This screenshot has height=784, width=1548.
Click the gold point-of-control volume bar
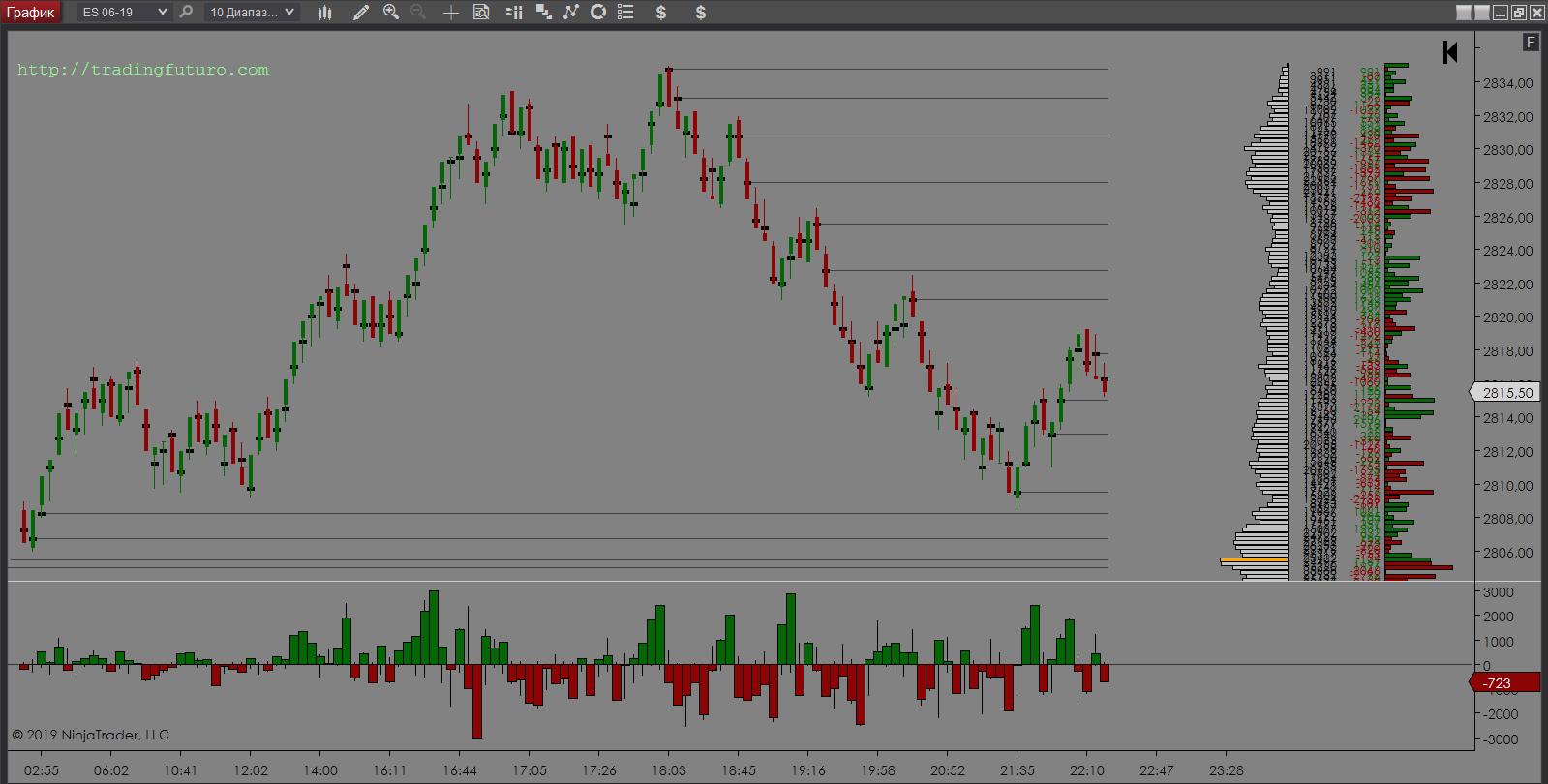1254,560
